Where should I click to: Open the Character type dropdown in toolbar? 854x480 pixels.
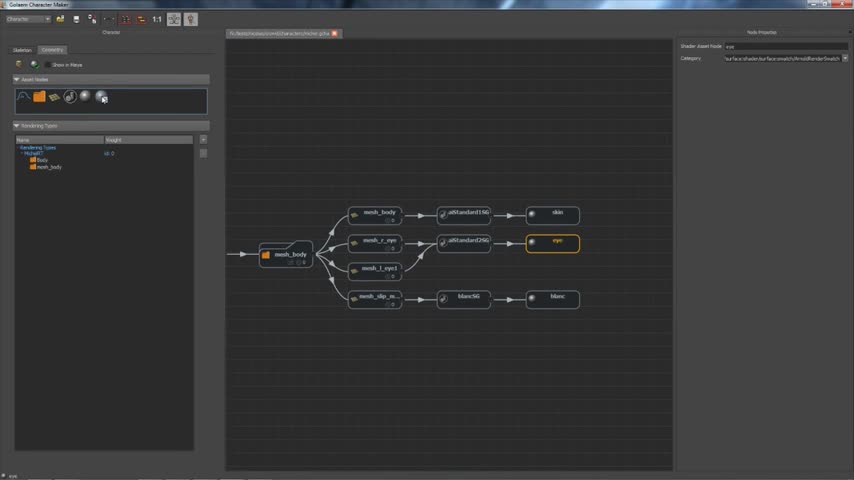tap(28, 19)
